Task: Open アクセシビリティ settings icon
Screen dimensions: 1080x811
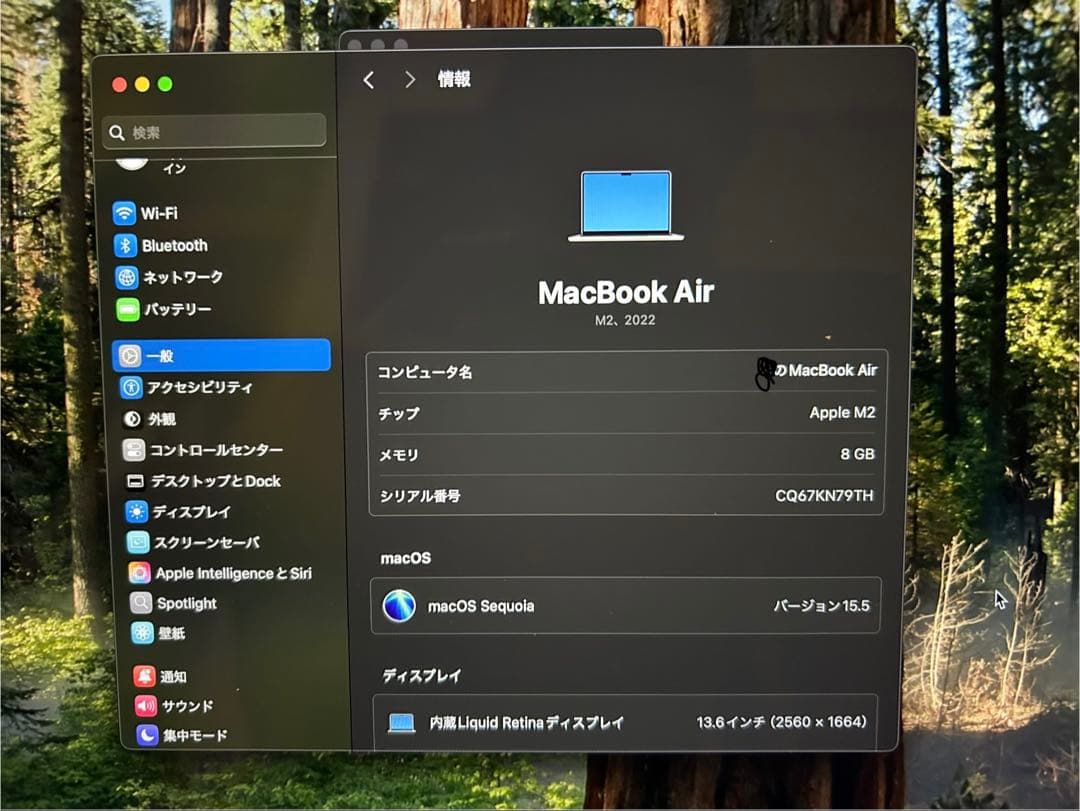Action: tap(133, 388)
